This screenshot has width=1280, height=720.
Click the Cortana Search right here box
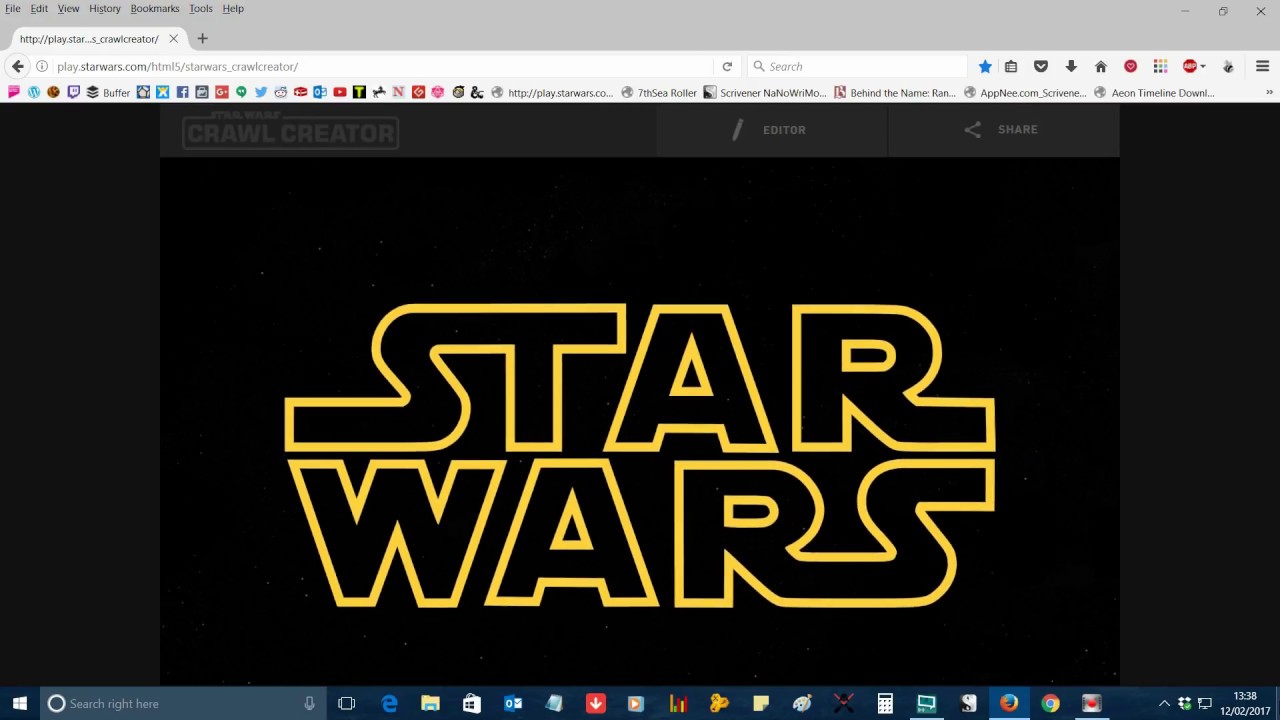[x=183, y=703]
